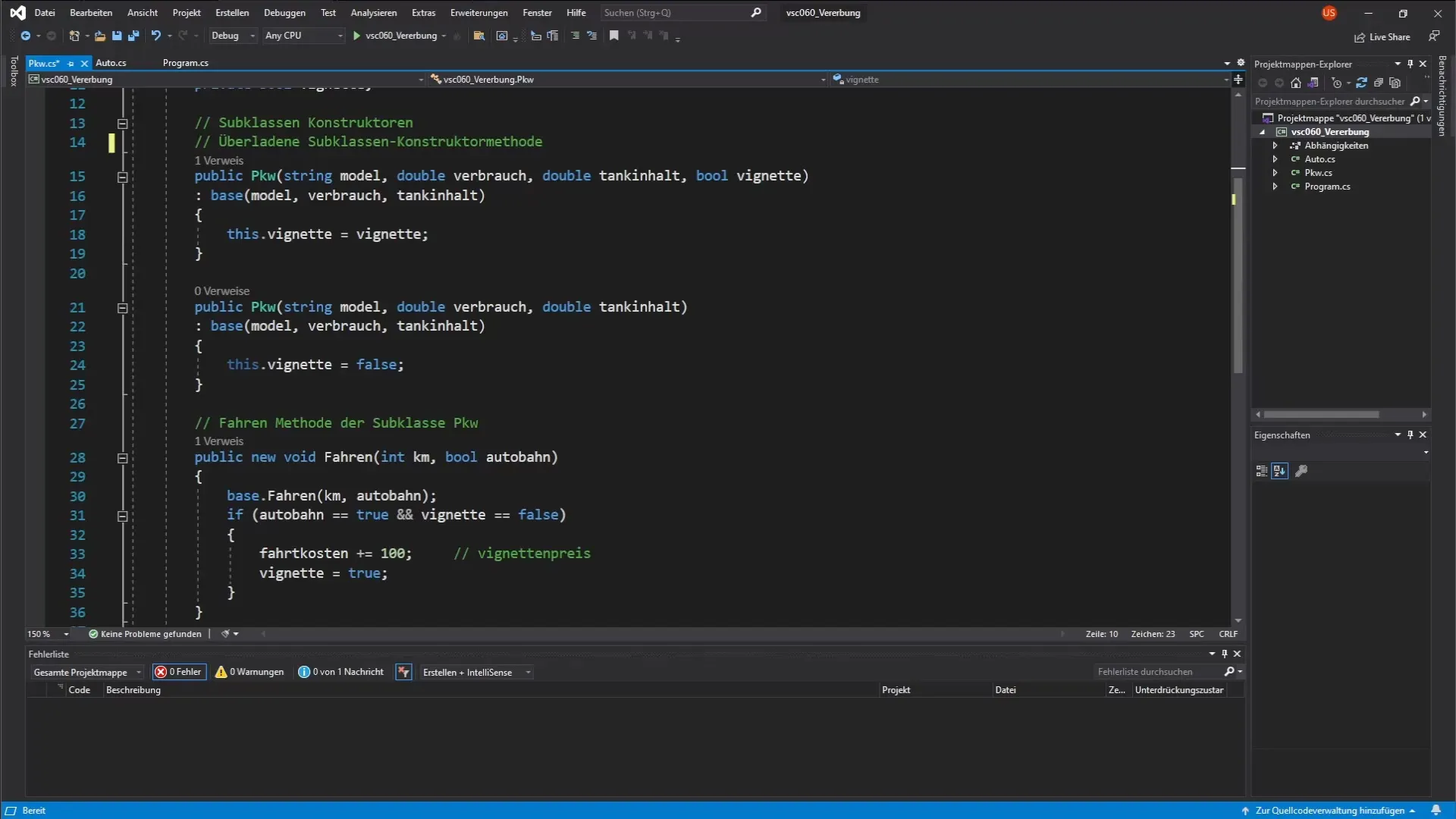Click the 1 Verweis link above line 15
1456x819 pixels.
tap(218, 161)
